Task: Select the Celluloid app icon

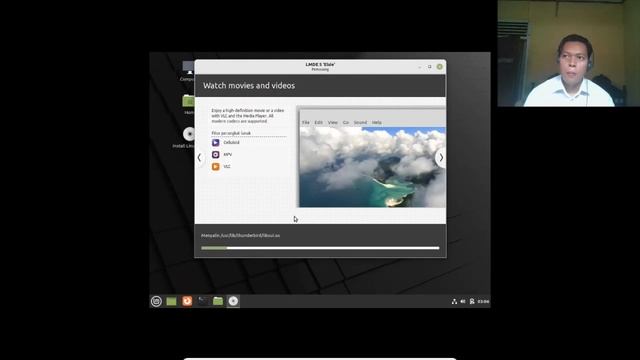Action: (x=216, y=142)
